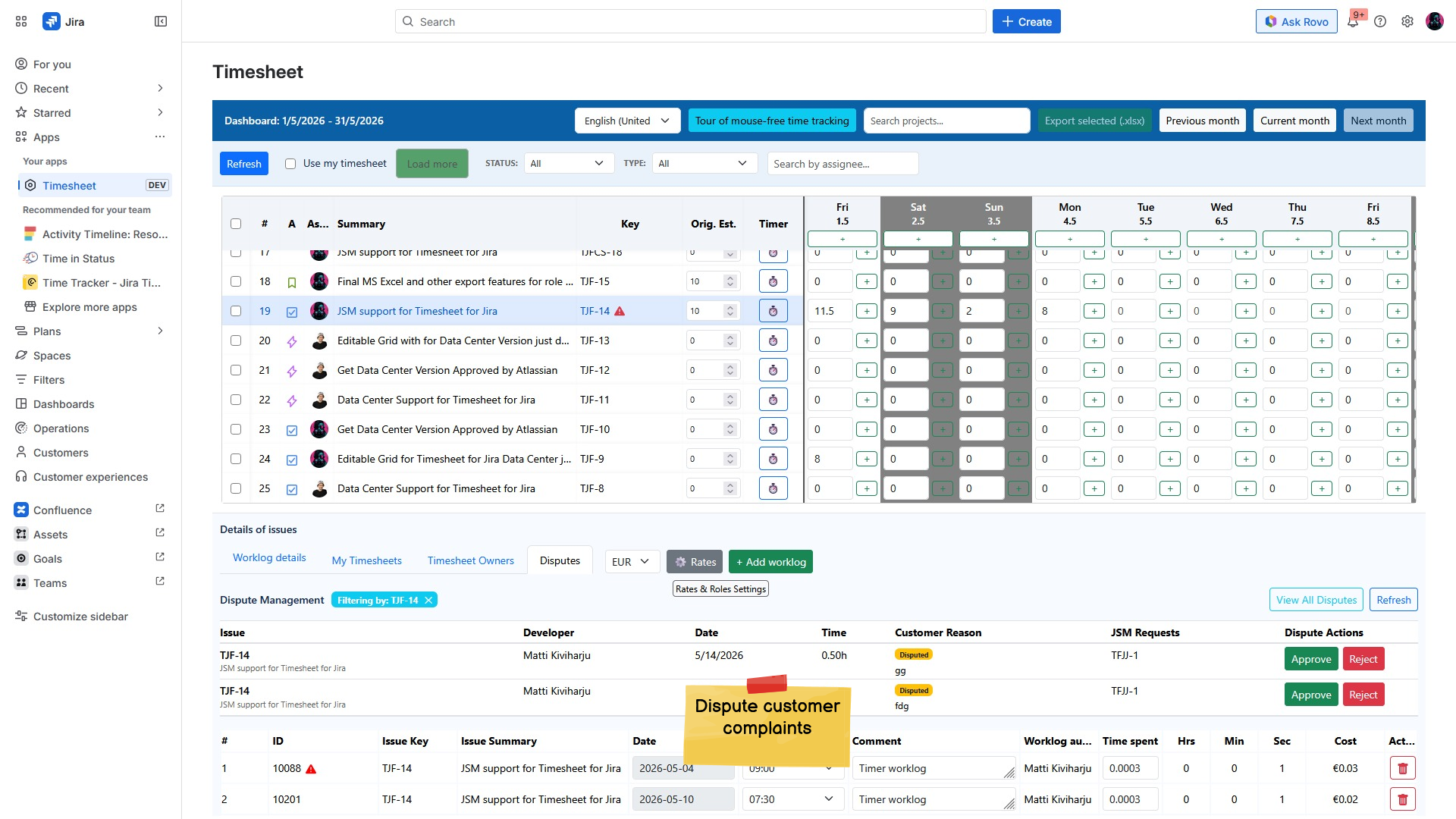Toggle the Use my timesheet checkbox

(x=290, y=164)
